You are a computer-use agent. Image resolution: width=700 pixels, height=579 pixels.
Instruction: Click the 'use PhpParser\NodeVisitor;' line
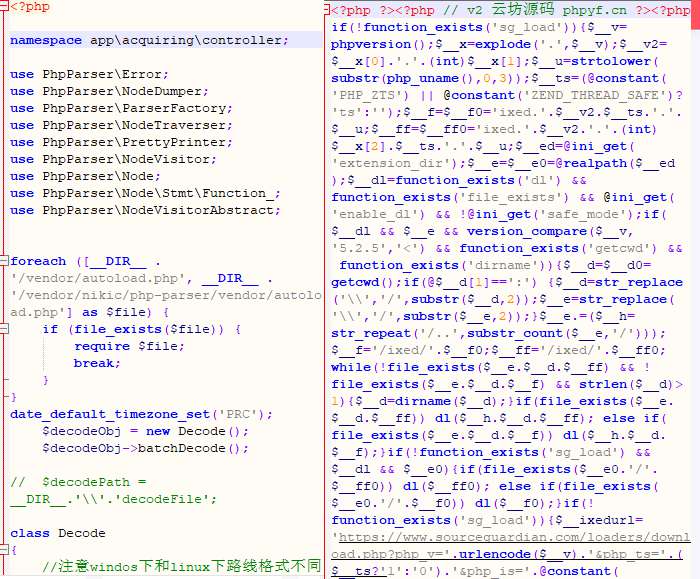coord(113,159)
